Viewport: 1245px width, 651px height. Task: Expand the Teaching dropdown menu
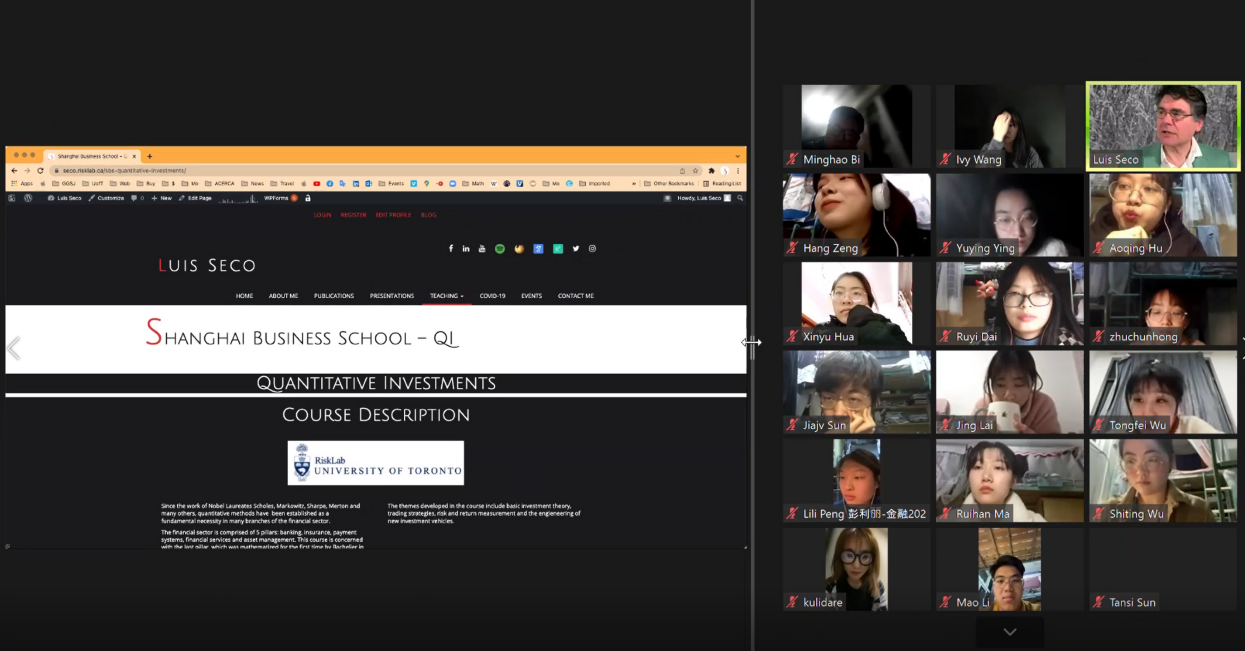(x=446, y=296)
